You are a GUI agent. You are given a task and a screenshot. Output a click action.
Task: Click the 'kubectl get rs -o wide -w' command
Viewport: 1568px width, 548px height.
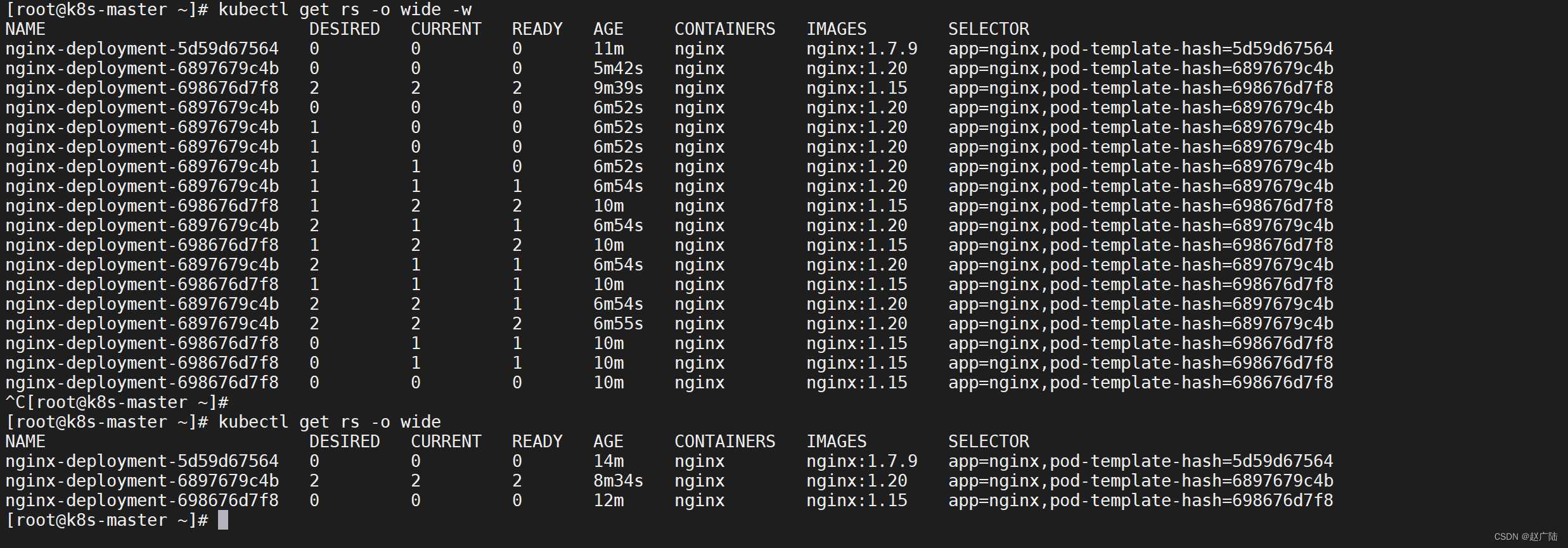[345, 10]
